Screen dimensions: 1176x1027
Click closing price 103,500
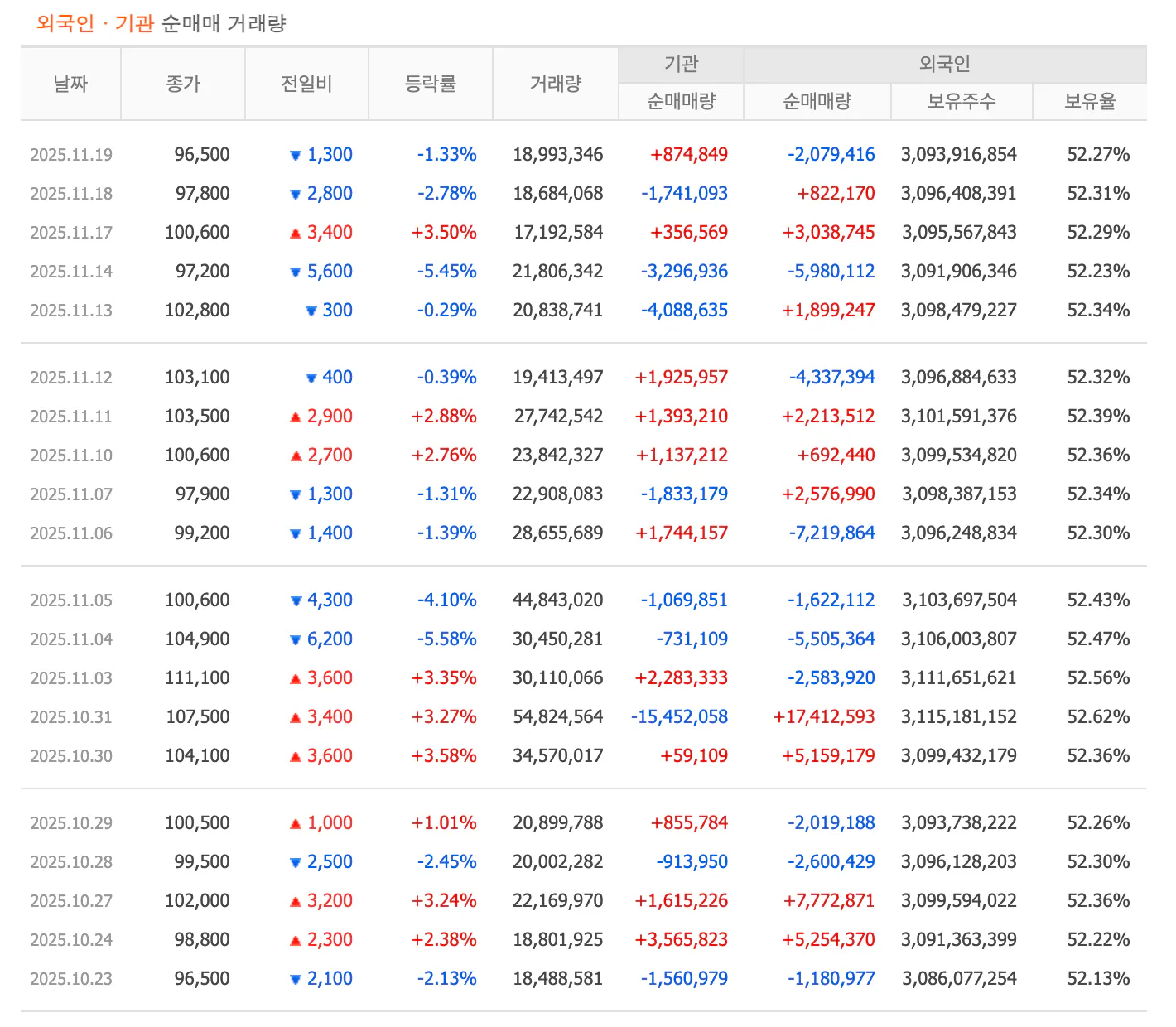(x=197, y=417)
